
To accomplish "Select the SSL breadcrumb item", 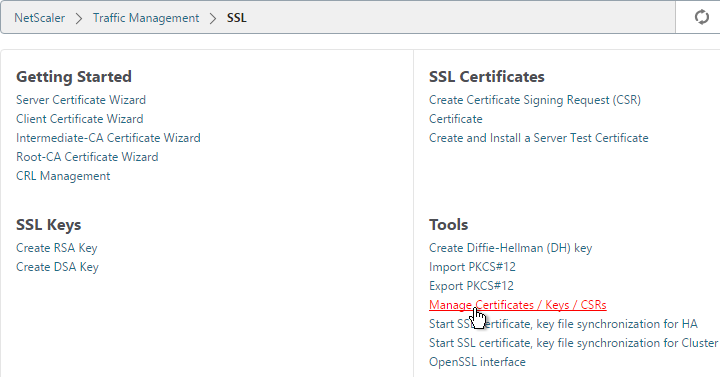I will (236, 18).
